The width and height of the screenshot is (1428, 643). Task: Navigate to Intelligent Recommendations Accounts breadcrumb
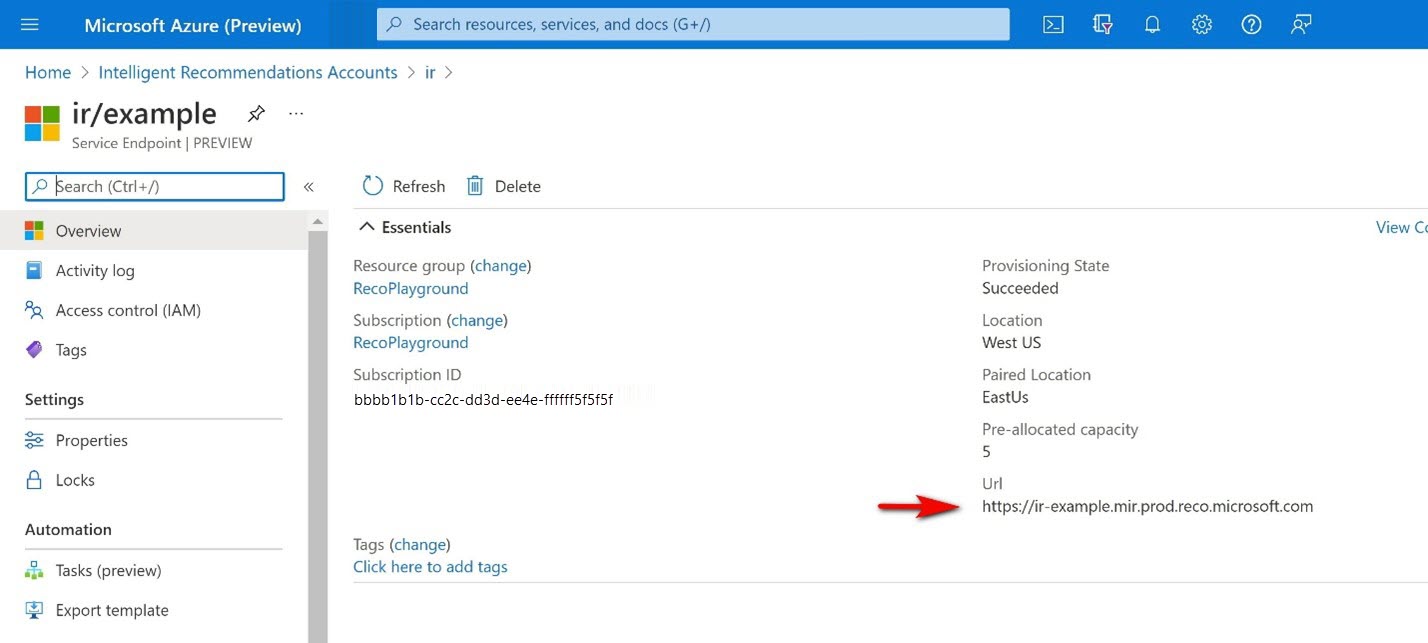[247, 72]
